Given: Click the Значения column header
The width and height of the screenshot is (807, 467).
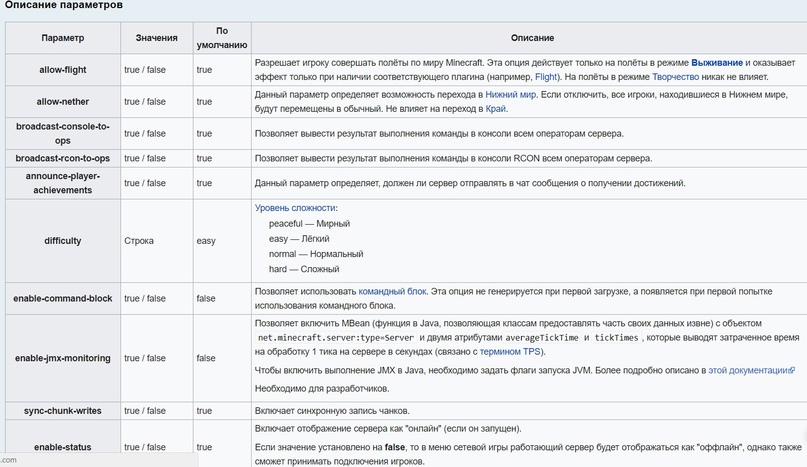Looking at the screenshot, I should [x=156, y=38].
